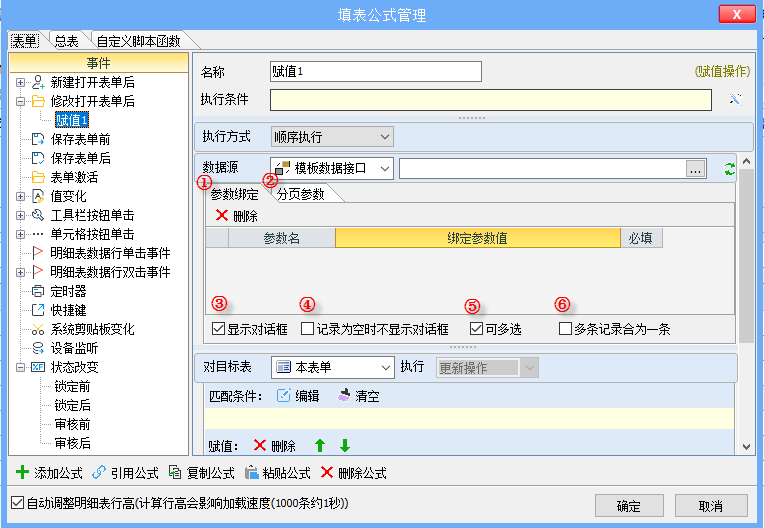Select the 赋值1 tree item

click(x=72, y=120)
